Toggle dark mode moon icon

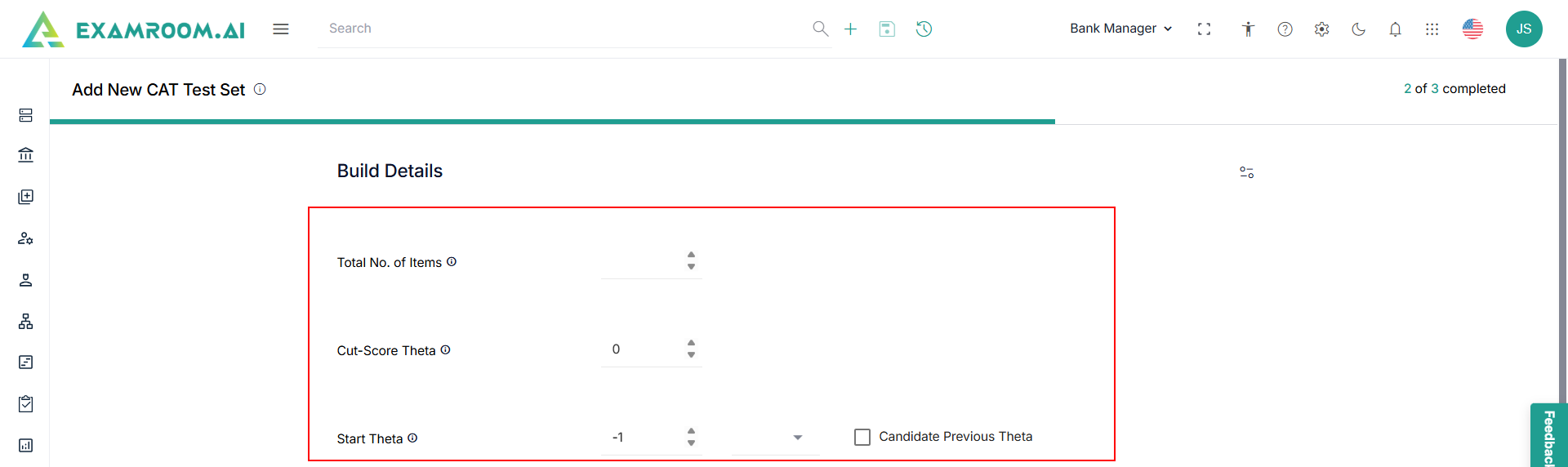pos(1358,29)
